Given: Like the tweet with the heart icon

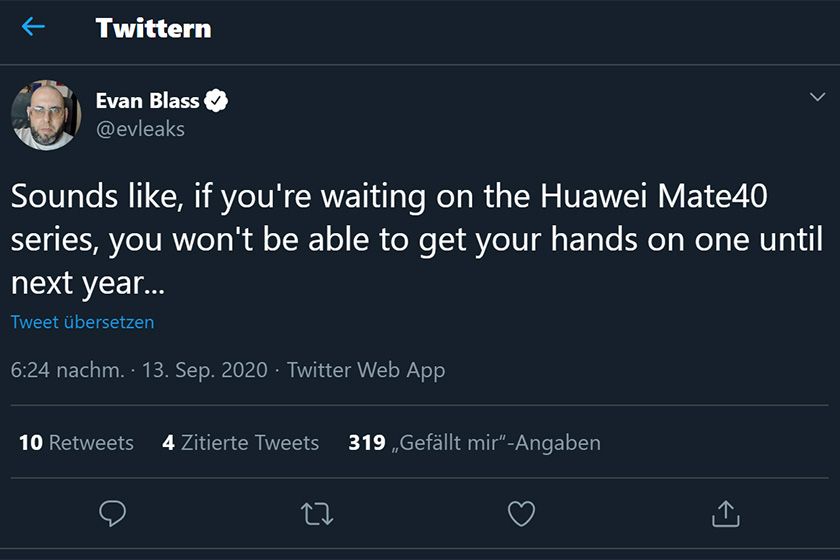Looking at the screenshot, I should point(521,513).
